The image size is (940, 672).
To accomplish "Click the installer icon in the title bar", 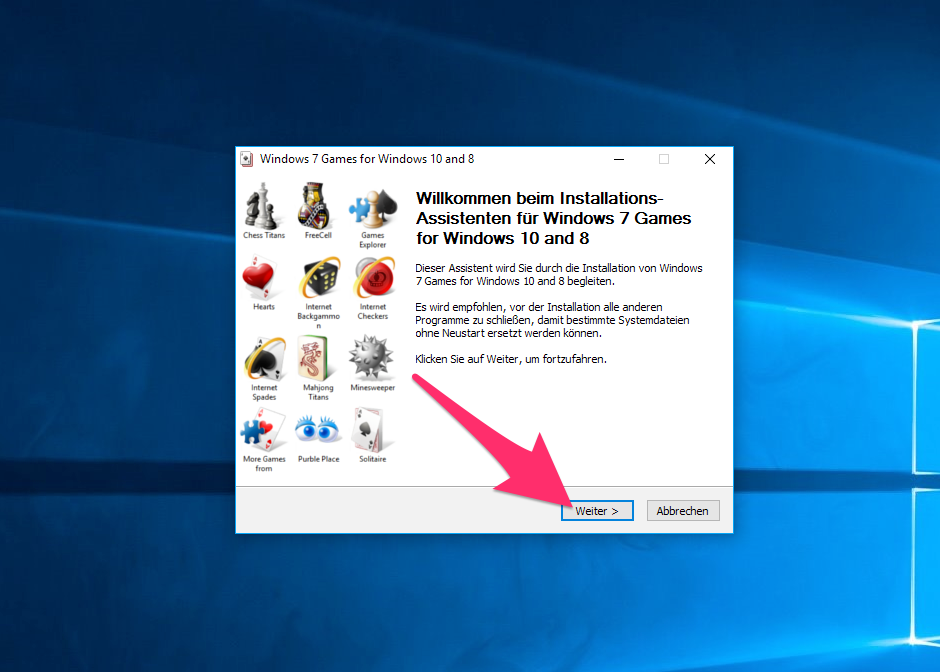I will [x=247, y=159].
